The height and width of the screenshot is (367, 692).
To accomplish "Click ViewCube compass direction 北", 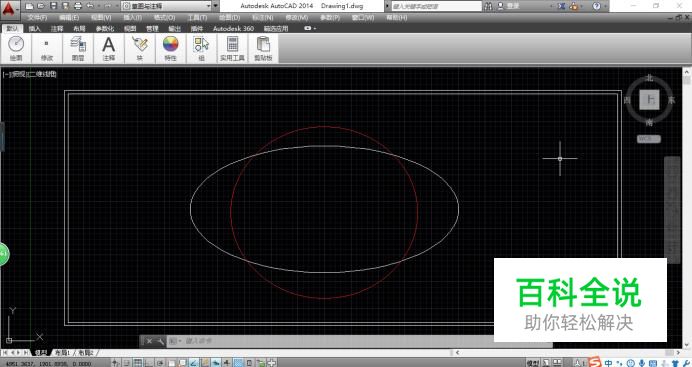I will click(x=649, y=78).
